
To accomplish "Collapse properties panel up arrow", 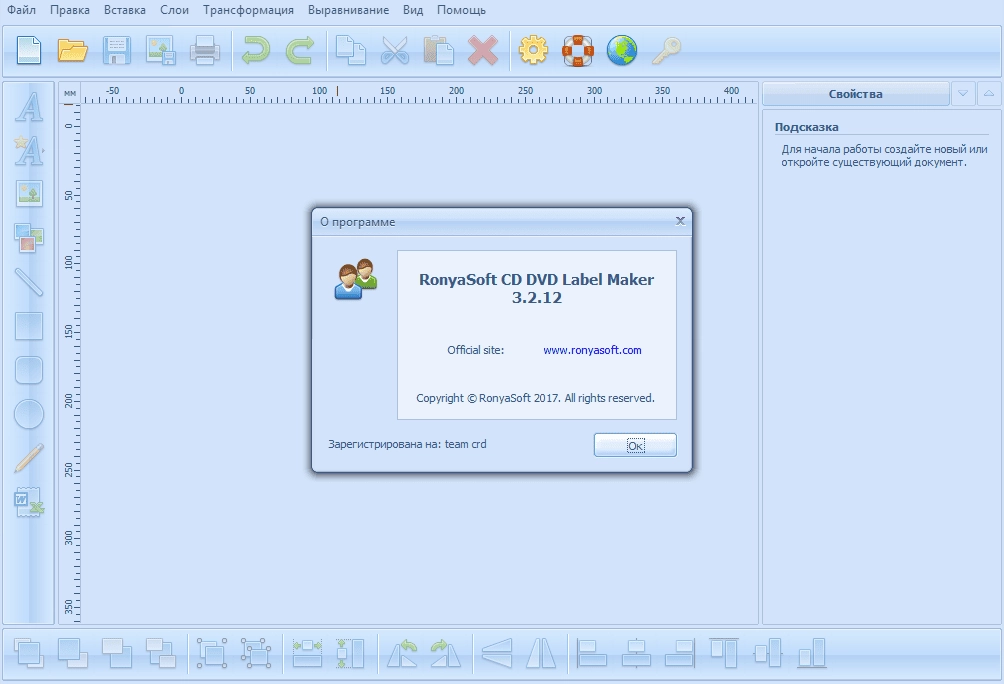I will click(989, 94).
